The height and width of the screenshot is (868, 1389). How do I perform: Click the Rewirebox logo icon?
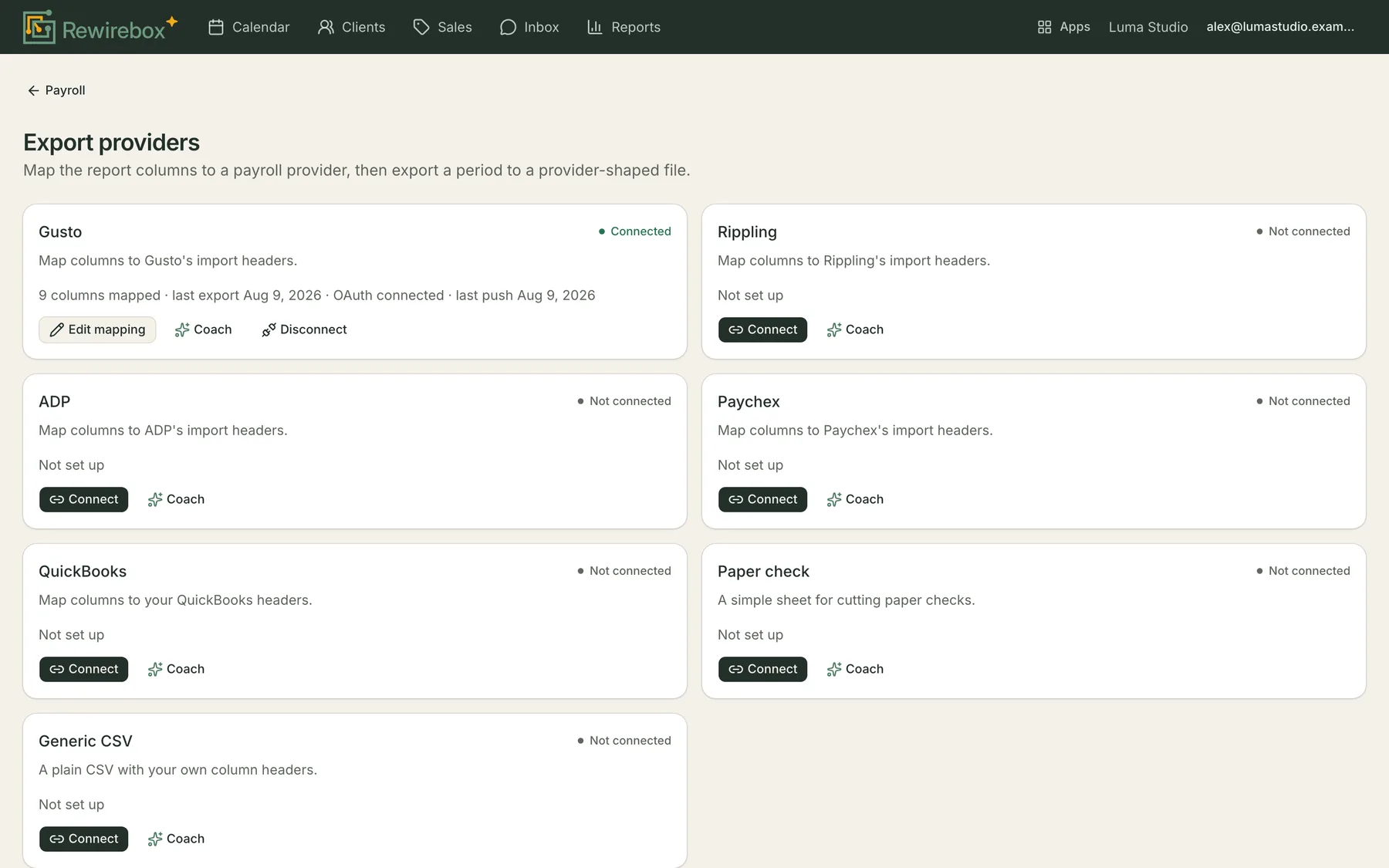point(39,27)
